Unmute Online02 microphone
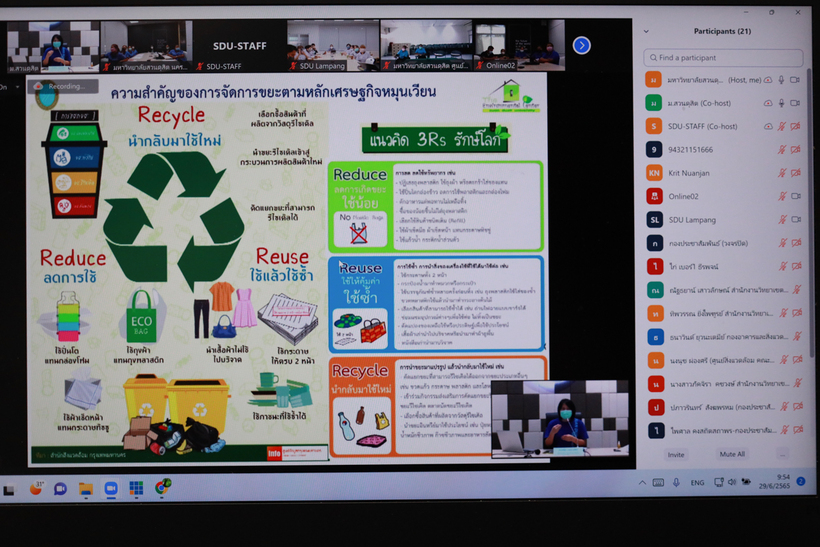 782,196
